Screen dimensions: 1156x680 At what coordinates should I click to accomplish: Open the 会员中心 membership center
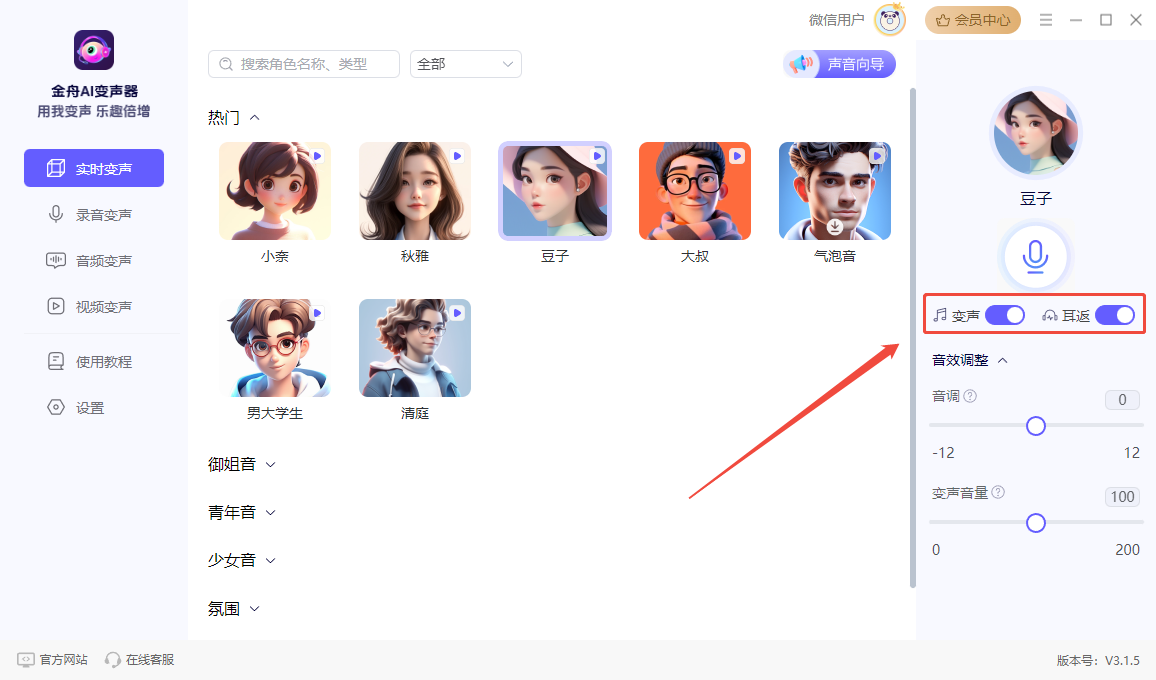click(973, 20)
